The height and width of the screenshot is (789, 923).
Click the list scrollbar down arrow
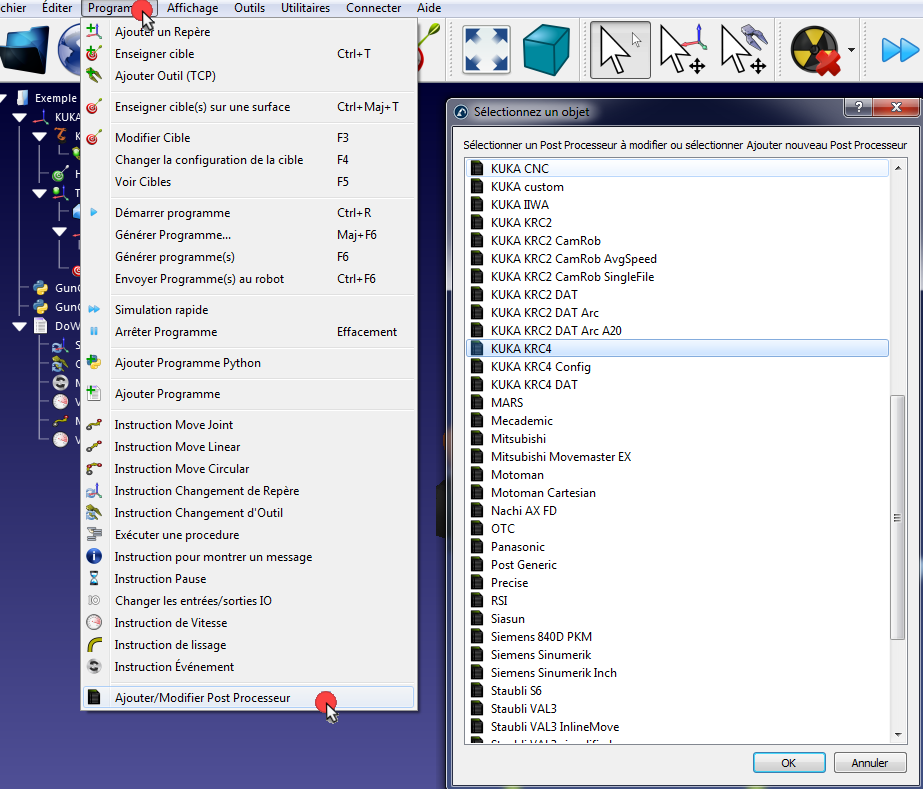click(x=898, y=735)
